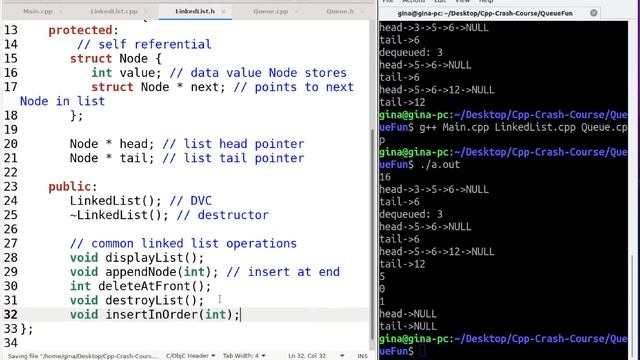Click line number 19 in the gutter
This screenshot has height=360, width=640.
11,130
